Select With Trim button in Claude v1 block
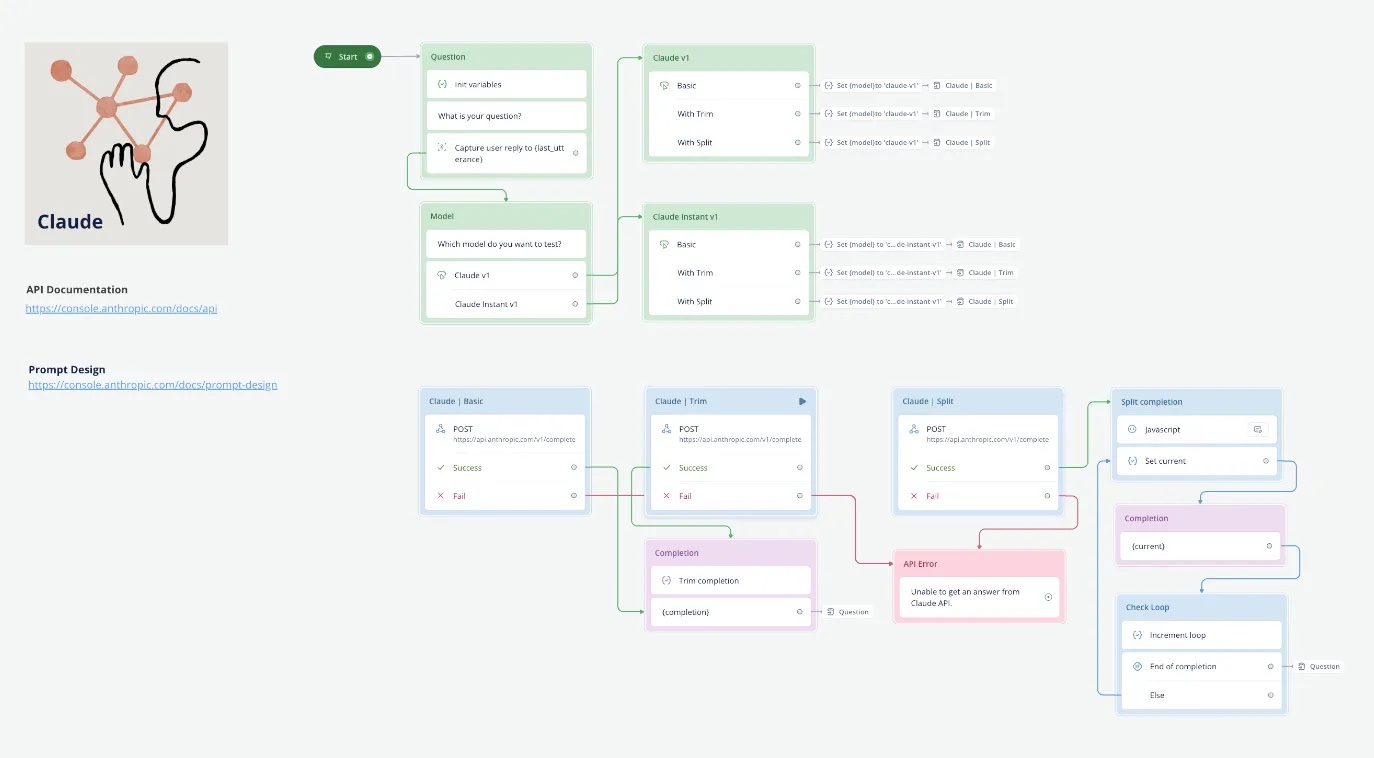Screen dimensions: 1374x758 pyautogui.click(x=730, y=114)
